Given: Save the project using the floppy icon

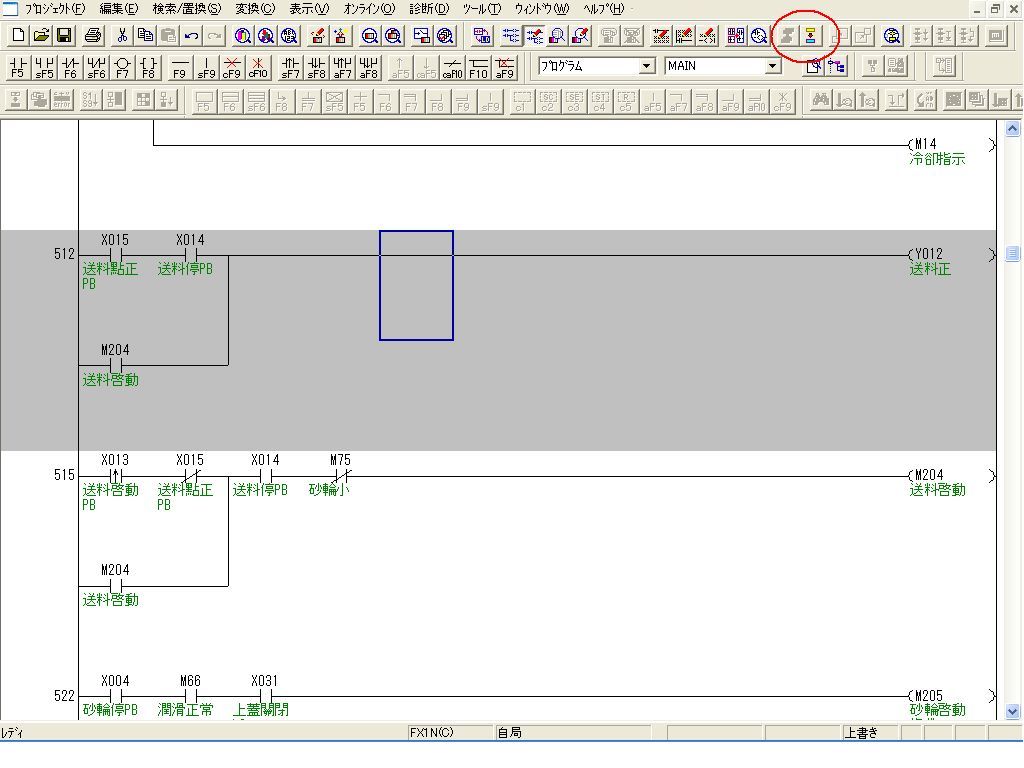Looking at the screenshot, I should (64, 36).
